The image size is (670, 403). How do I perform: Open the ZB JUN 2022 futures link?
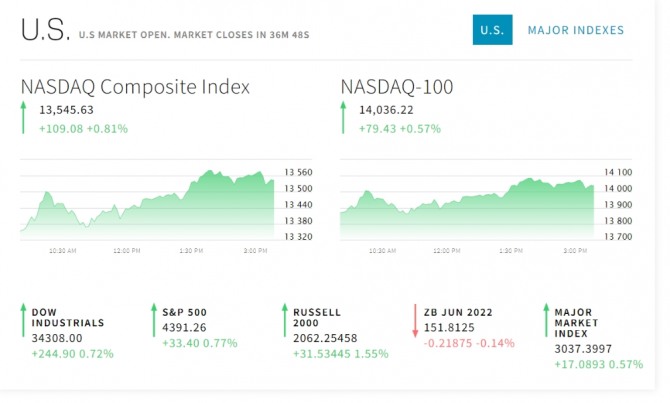pos(461,312)
